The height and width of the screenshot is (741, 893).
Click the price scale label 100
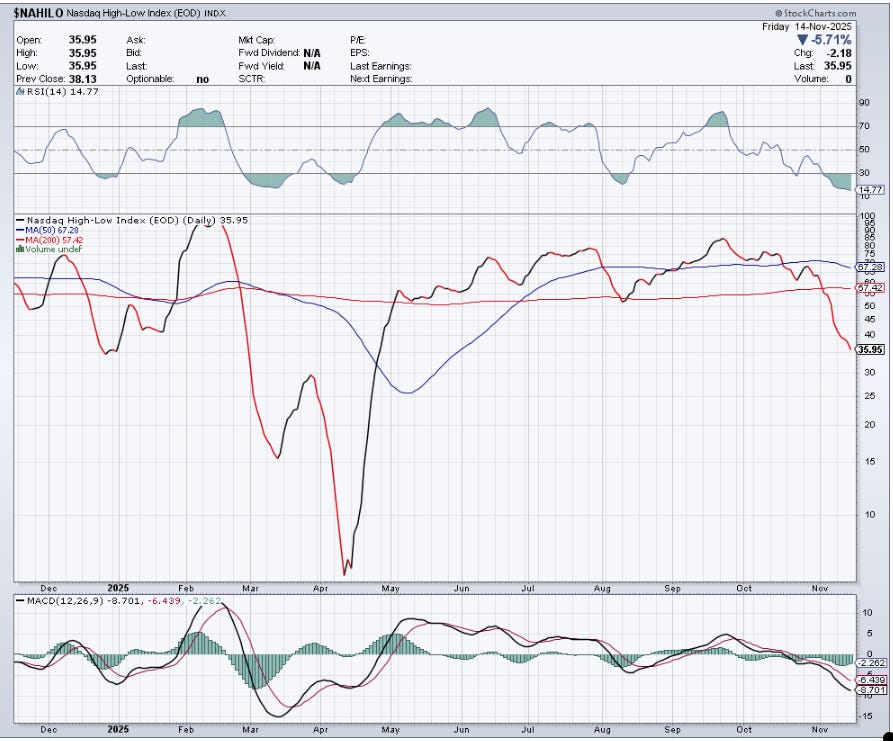[867, 216]
